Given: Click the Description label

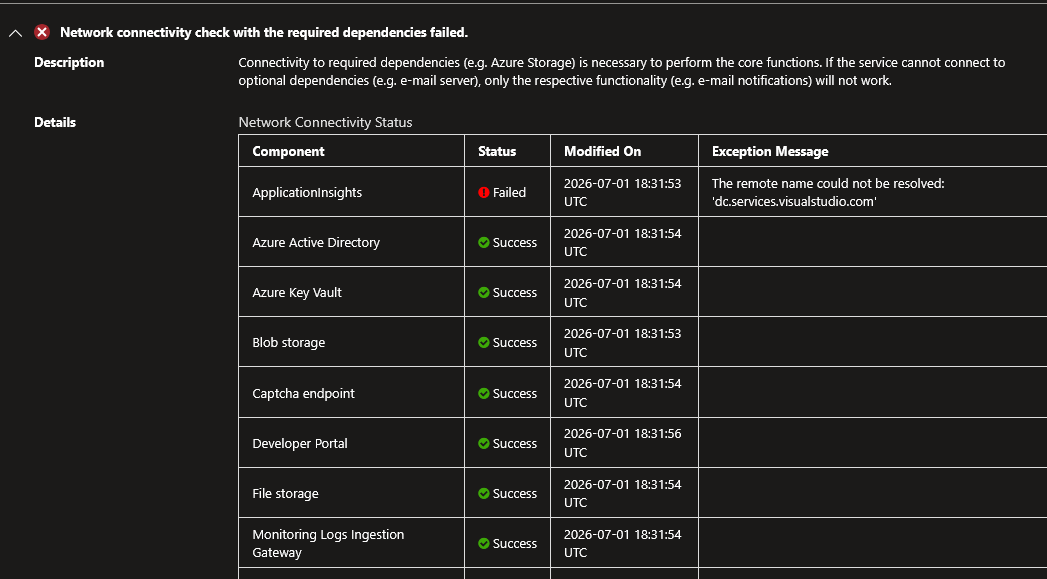Looking at the screenshot, I should (x=69, y=62).
